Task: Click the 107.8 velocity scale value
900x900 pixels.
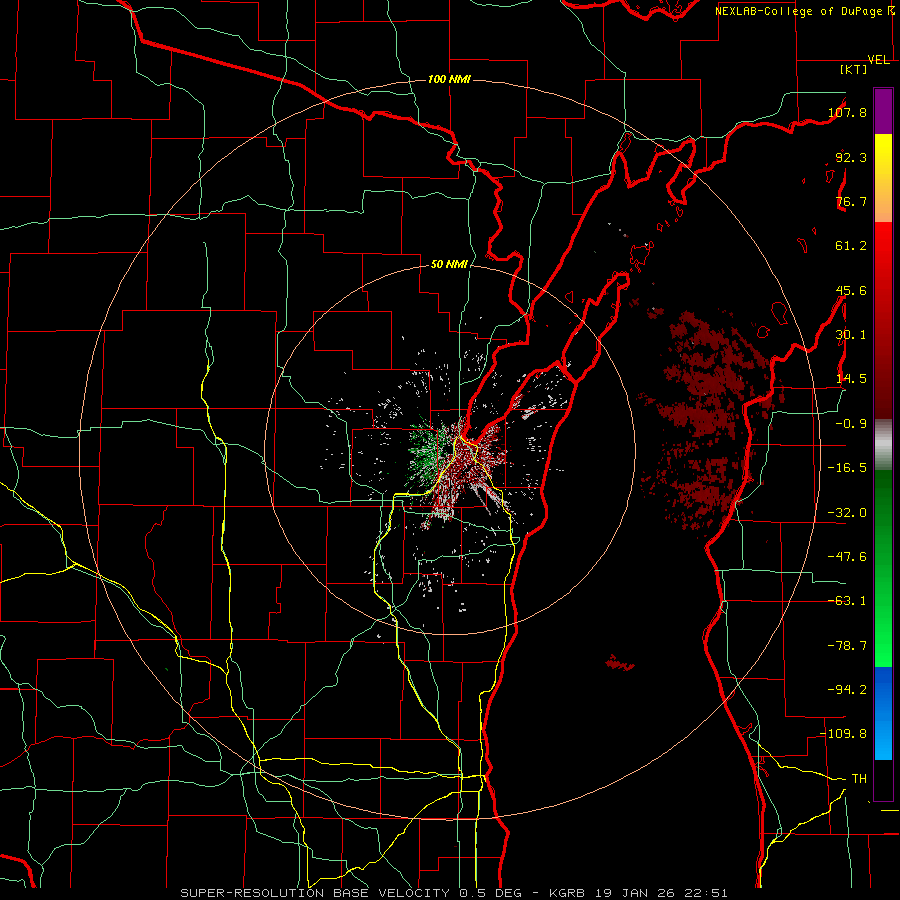Action: point(848,112)
